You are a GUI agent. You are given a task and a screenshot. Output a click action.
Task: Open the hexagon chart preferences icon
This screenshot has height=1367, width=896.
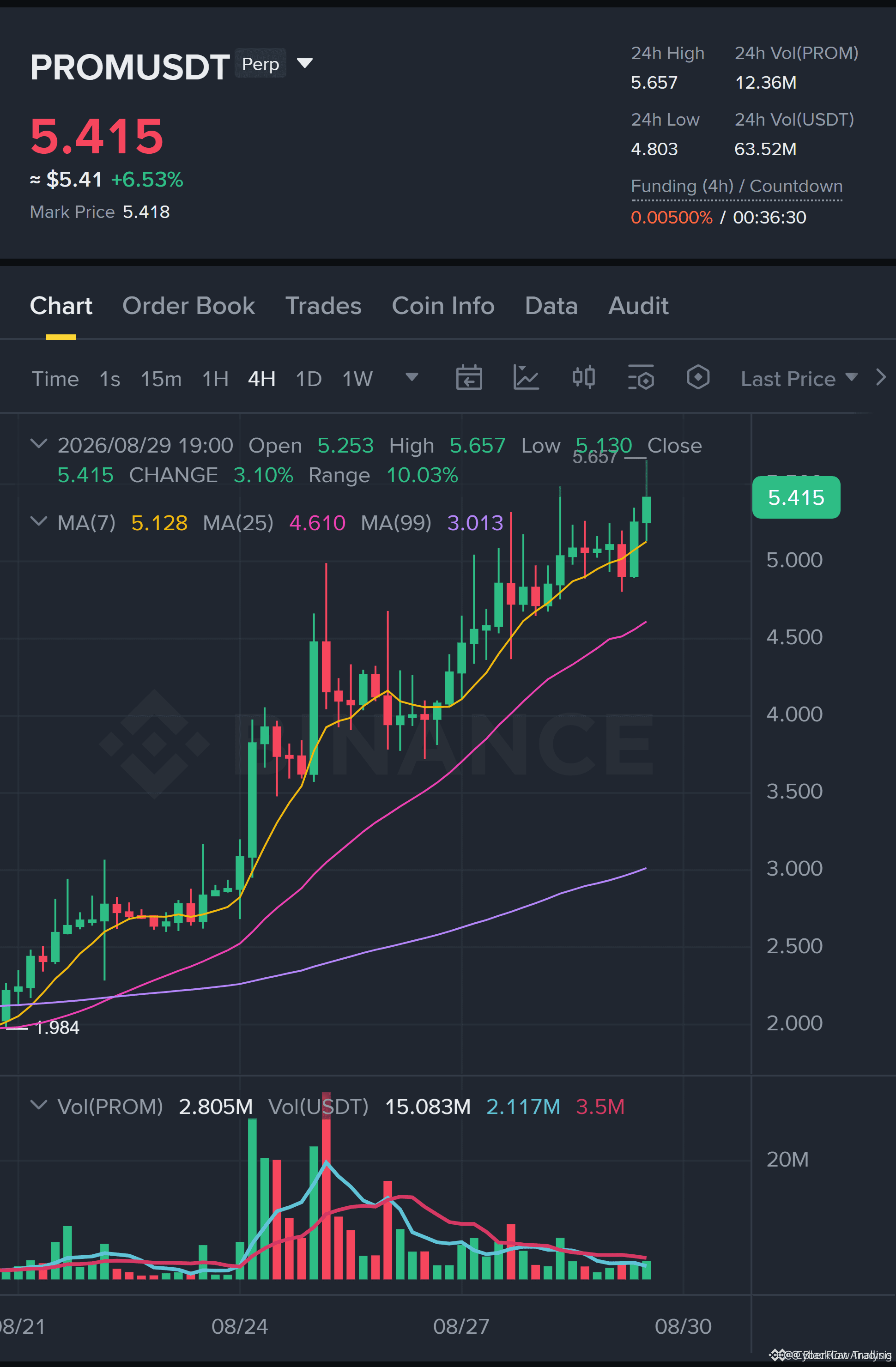698,377
